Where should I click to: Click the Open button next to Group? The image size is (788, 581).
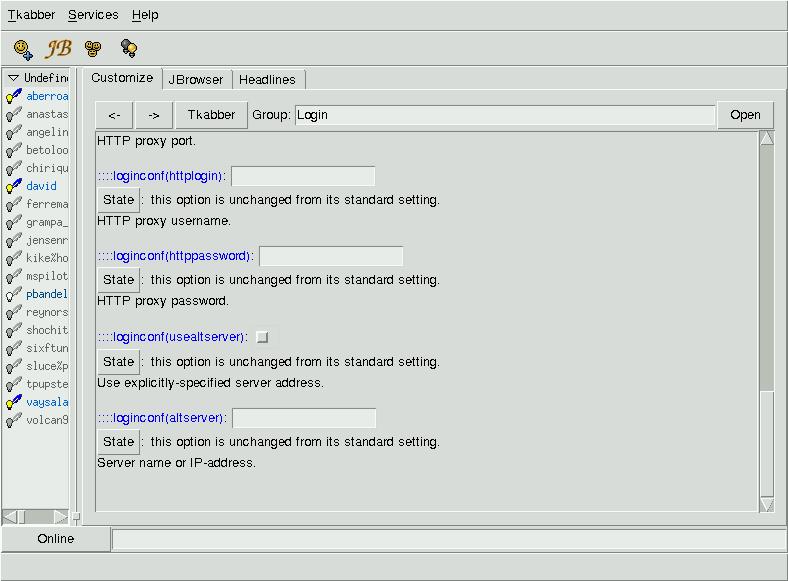[x=745, y=115]
